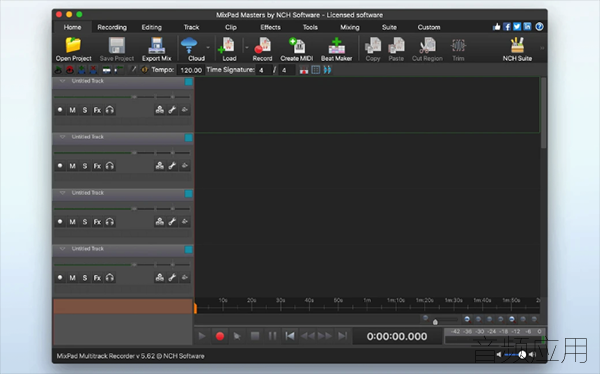The height and width of the screenshot is (374, 600).
Task: Collapse the third Untitled Track chevron
Action: click(62, 193)
